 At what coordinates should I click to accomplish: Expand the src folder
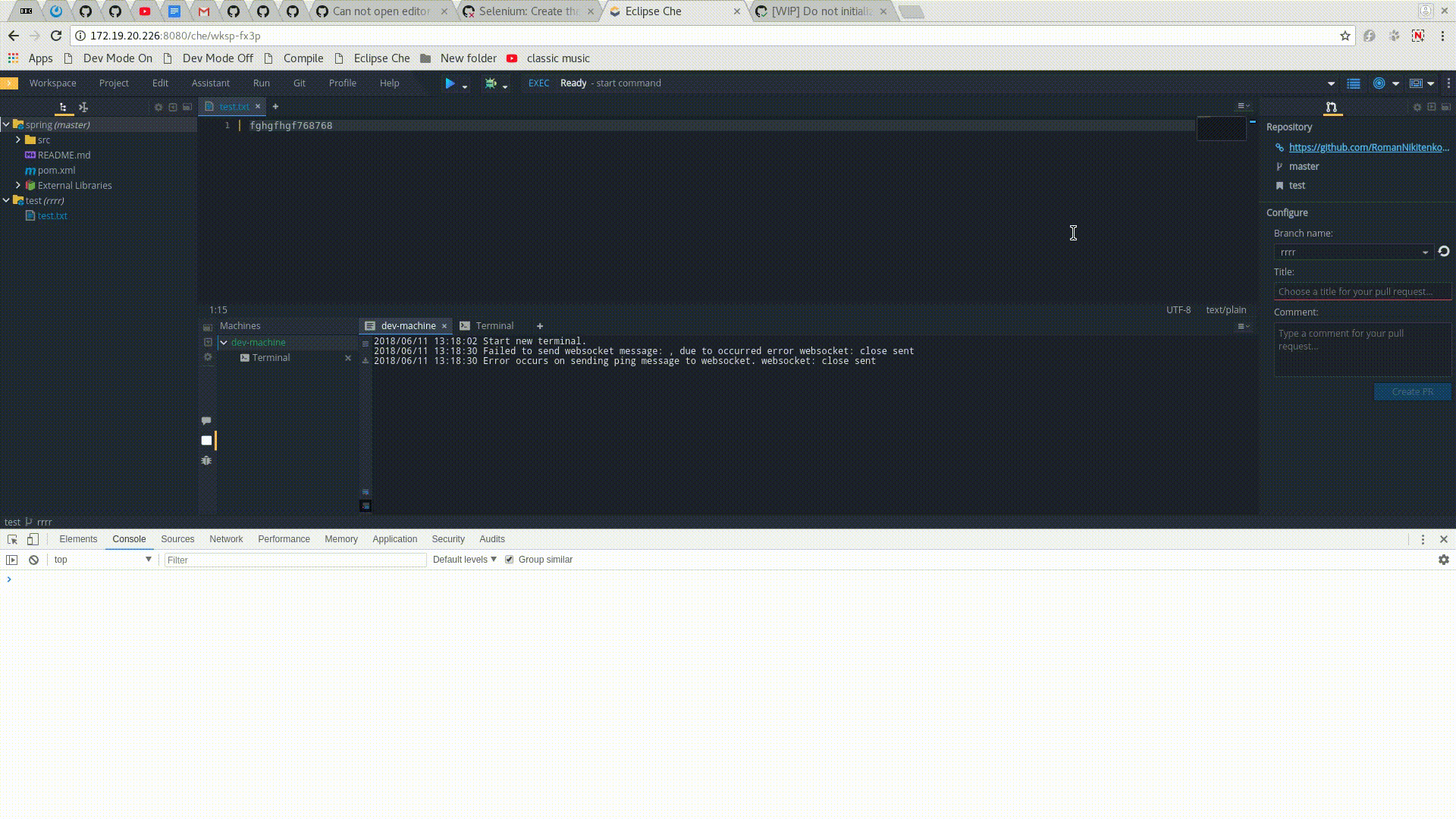(x=18, y=140)
